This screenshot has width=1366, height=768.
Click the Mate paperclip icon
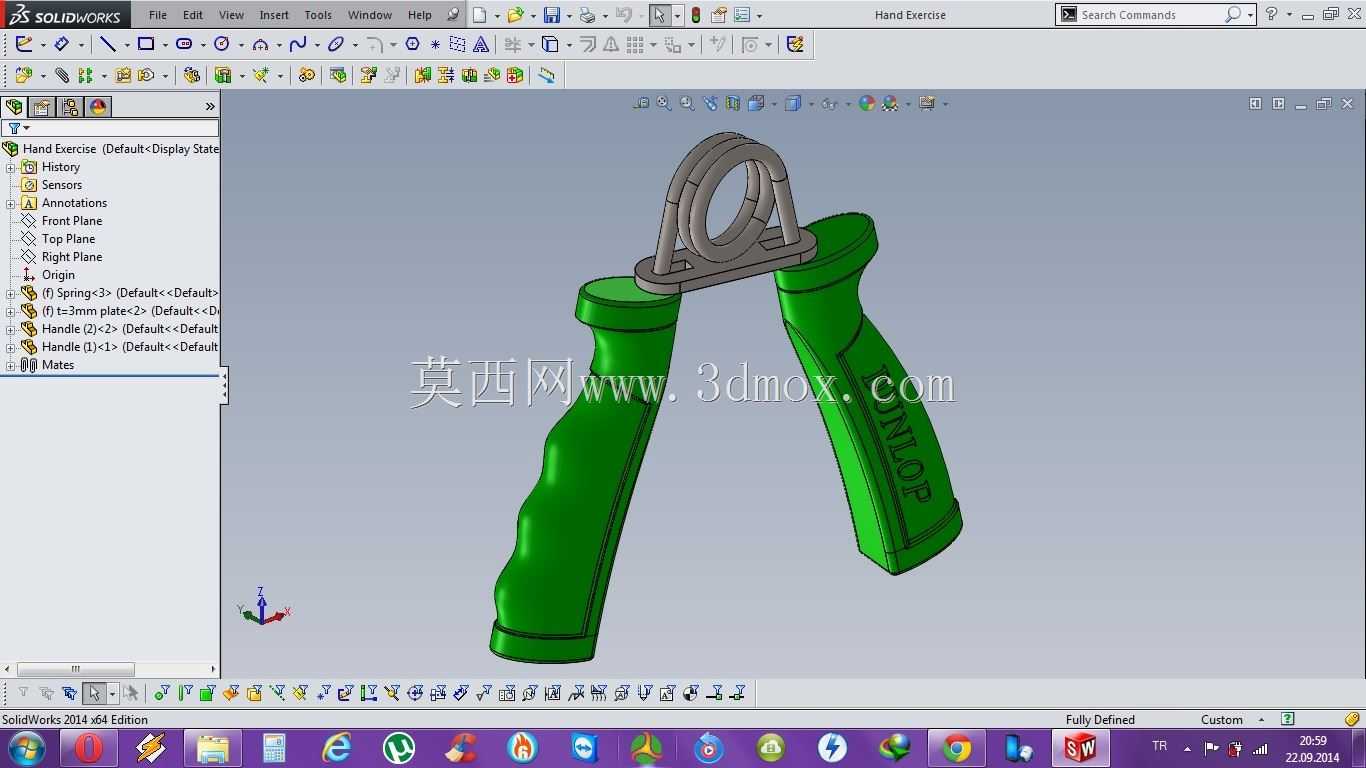[x=62, y=75]
